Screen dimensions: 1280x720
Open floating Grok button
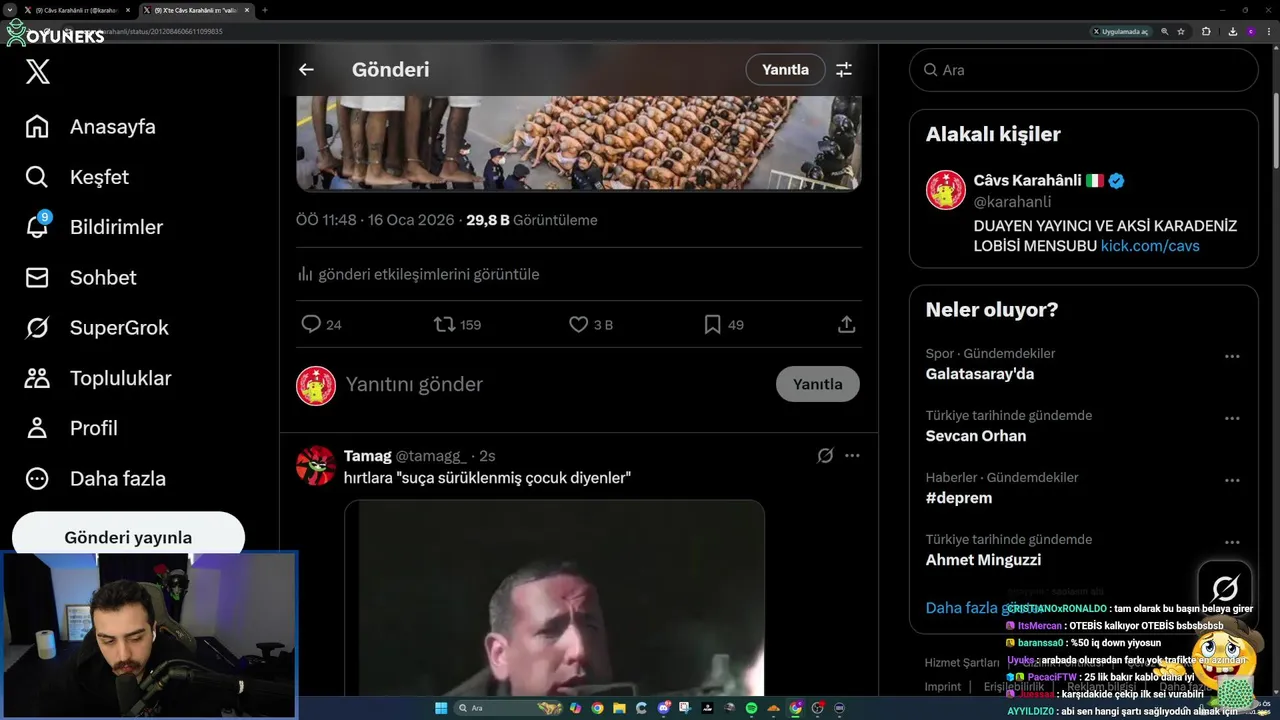1225,587
